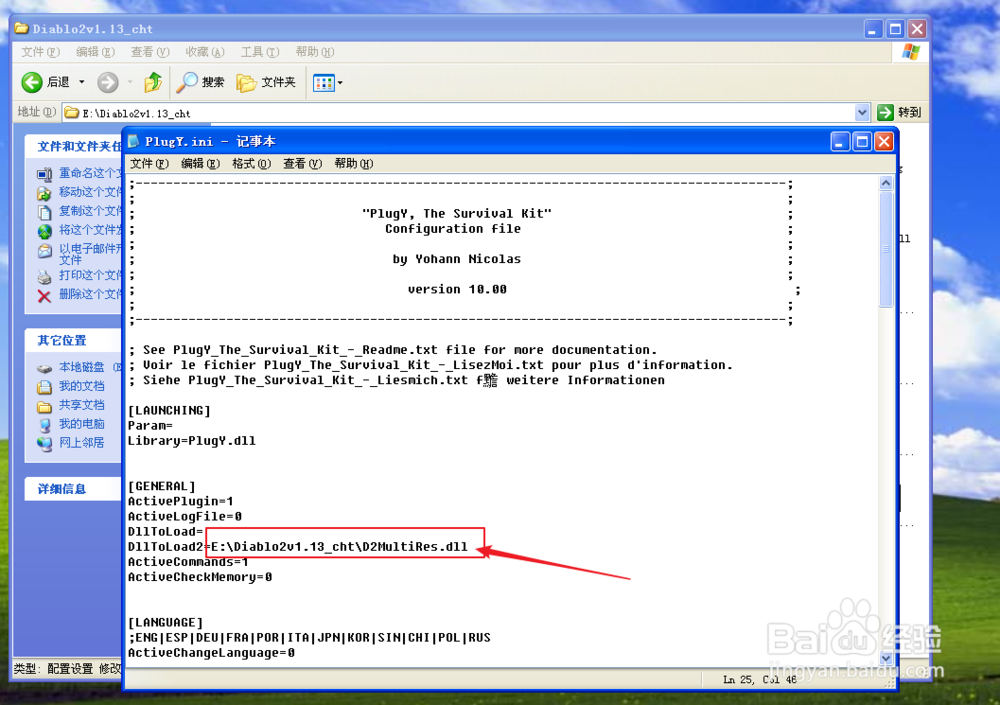The height and width of the screenshot is (705, 1000).
Task: Open Explorer Tools (工具) menu
Action: point(260,52)
